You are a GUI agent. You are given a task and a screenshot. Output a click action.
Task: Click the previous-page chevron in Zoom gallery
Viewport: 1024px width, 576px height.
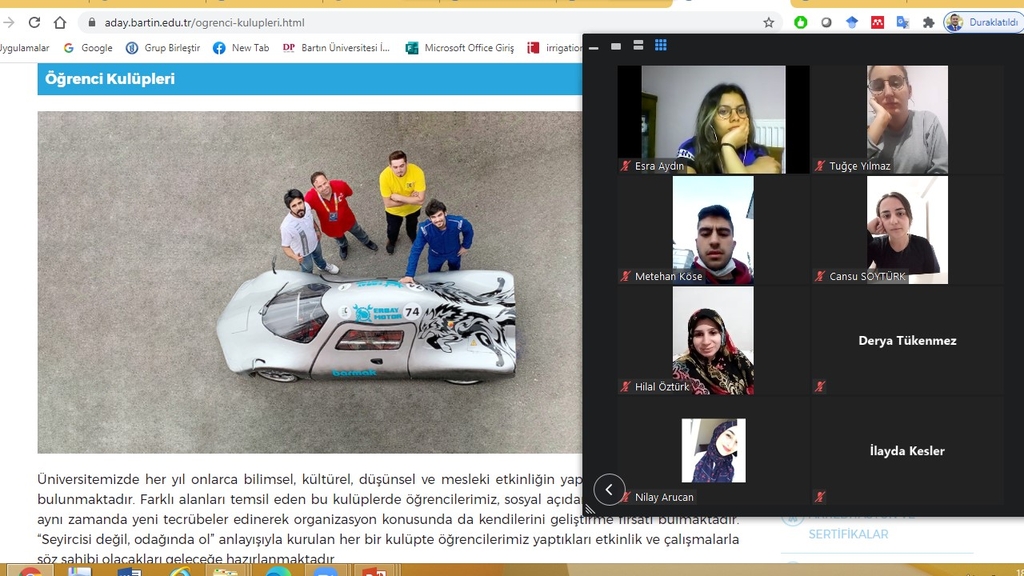coord(609,490)
